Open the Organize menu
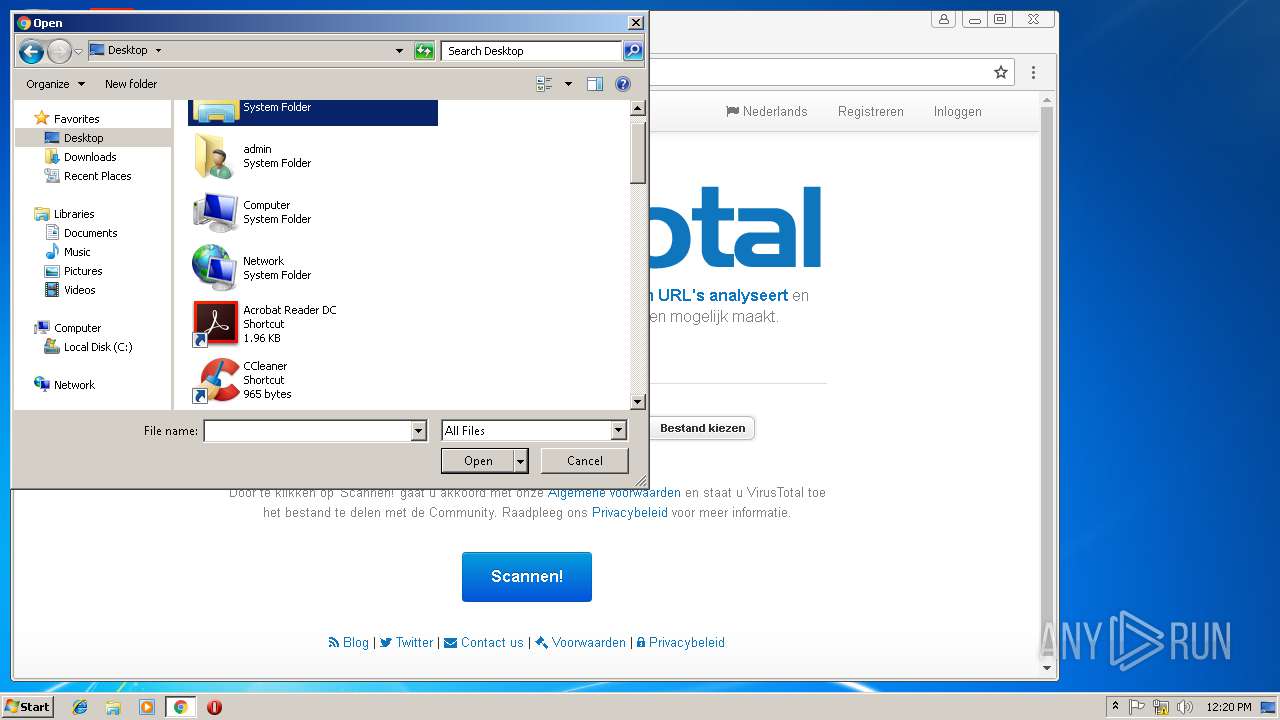The image size is (1280, 720). [x=56, y=84]
